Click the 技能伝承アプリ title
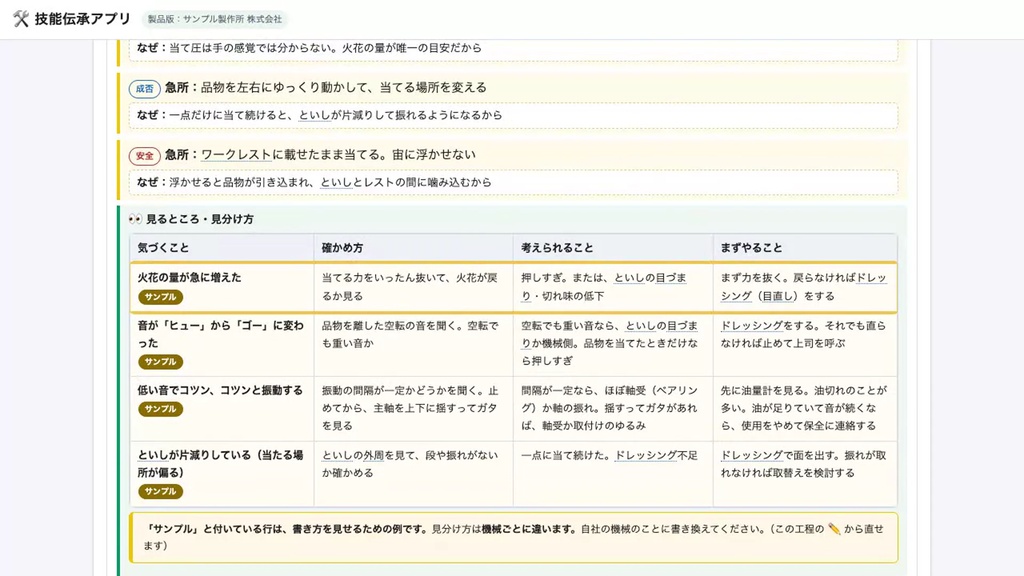1024x576 pixels. 83,19
